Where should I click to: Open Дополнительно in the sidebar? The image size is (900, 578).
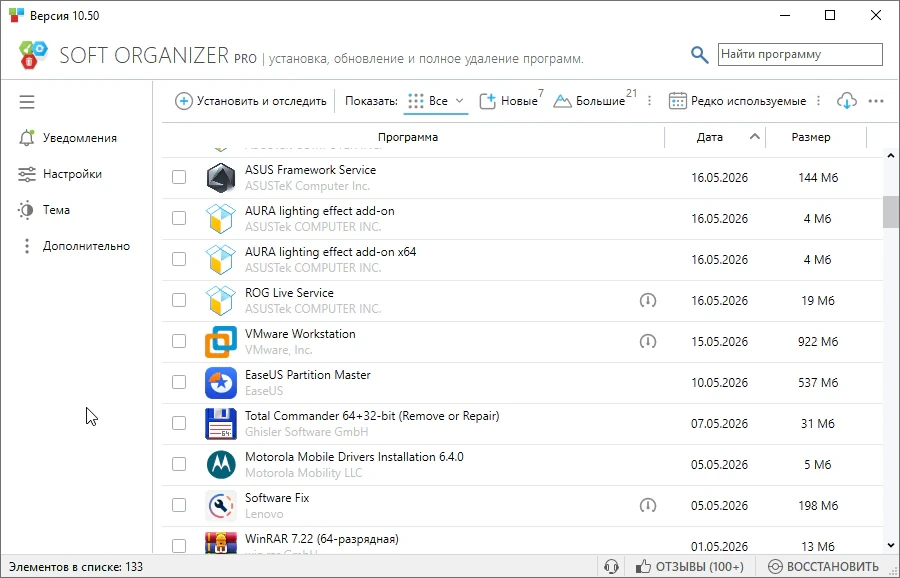(74, 246)
